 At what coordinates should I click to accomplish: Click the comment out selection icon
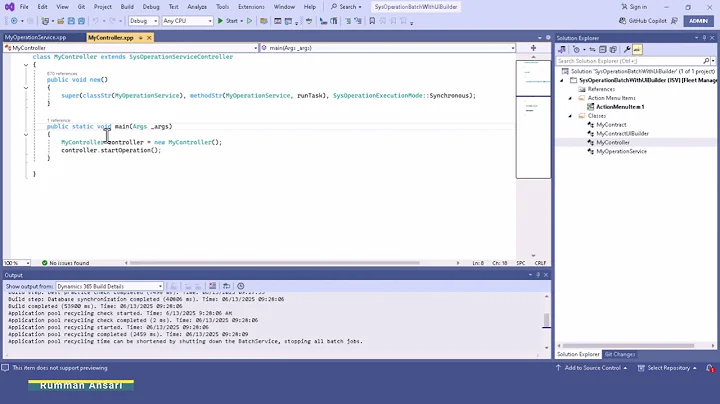pyautogui.click(x=348, y=21)
